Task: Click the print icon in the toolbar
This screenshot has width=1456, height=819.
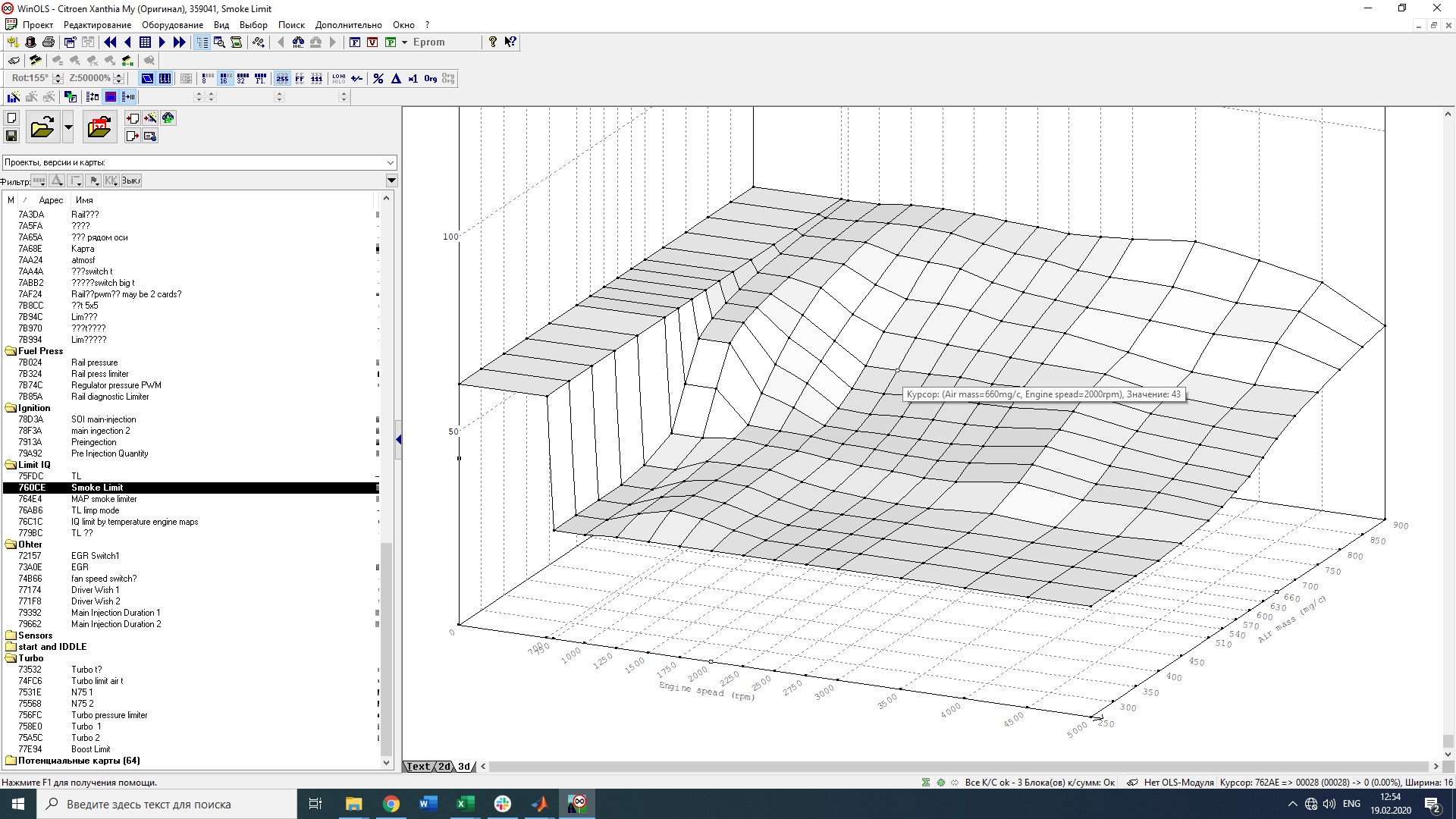Action: [x=49, y=42]
